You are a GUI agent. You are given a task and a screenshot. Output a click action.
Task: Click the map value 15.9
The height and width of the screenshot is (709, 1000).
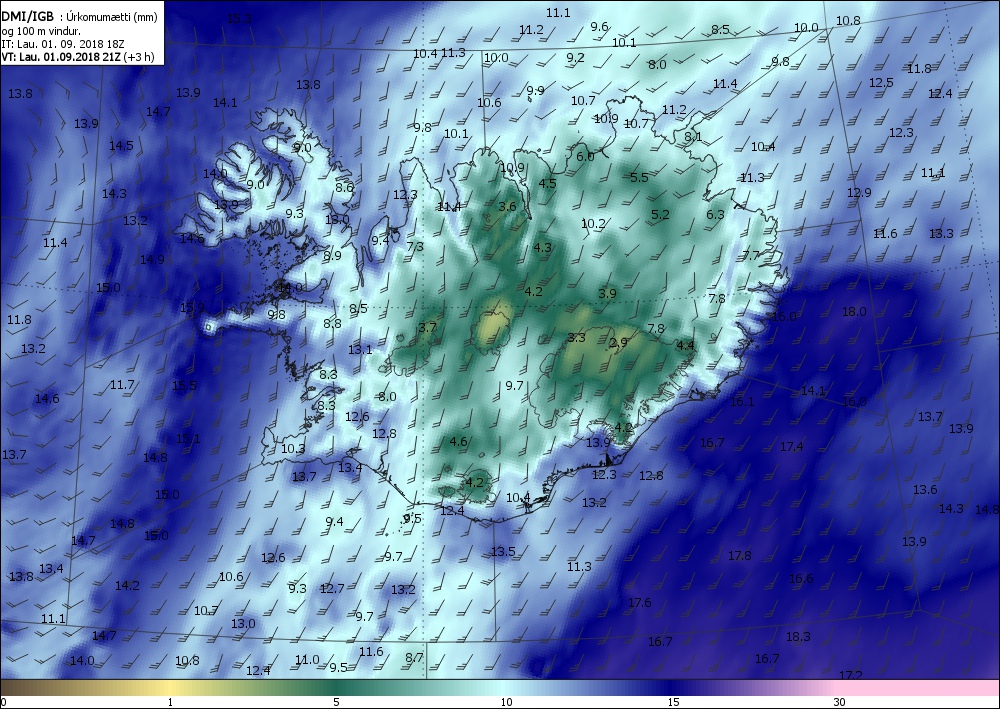[x=192, y=308]
